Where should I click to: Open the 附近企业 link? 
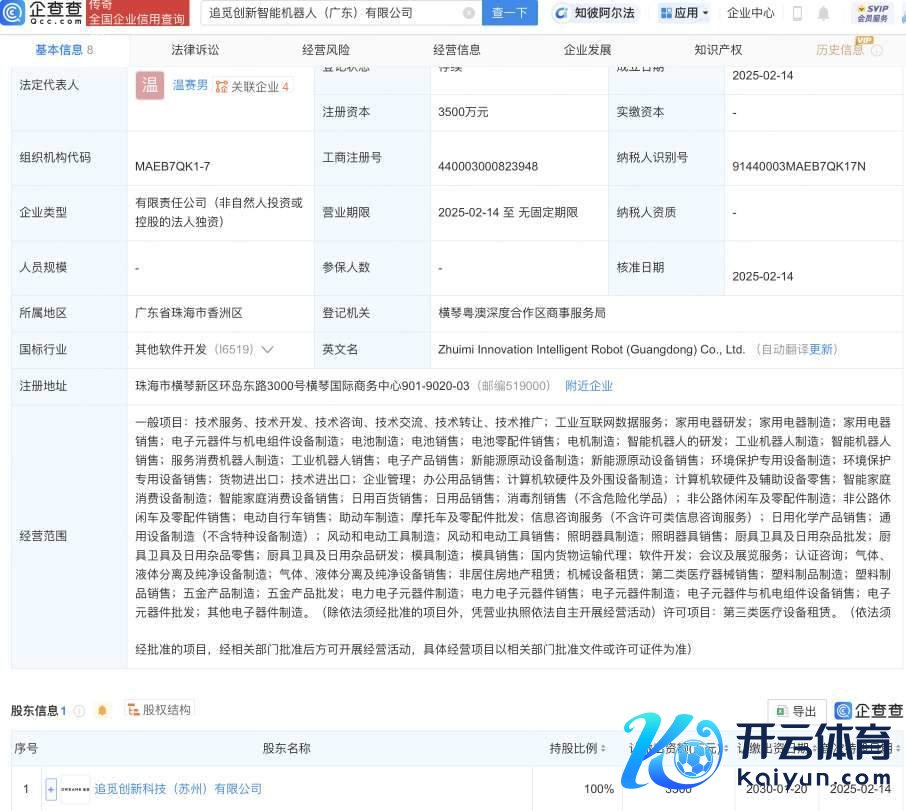point(589,386)
